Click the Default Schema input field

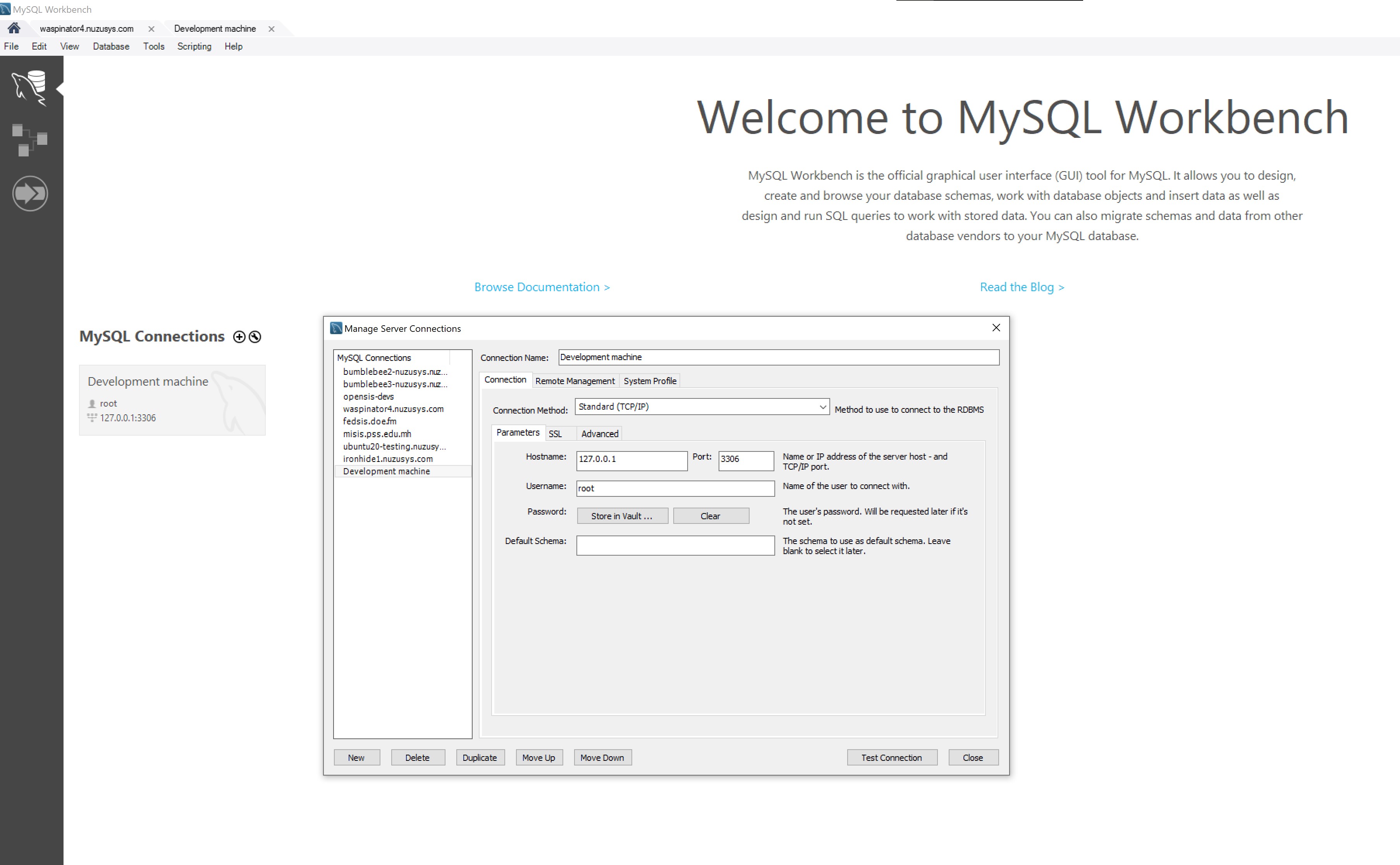pyautogui.click(x=675, y=545)
